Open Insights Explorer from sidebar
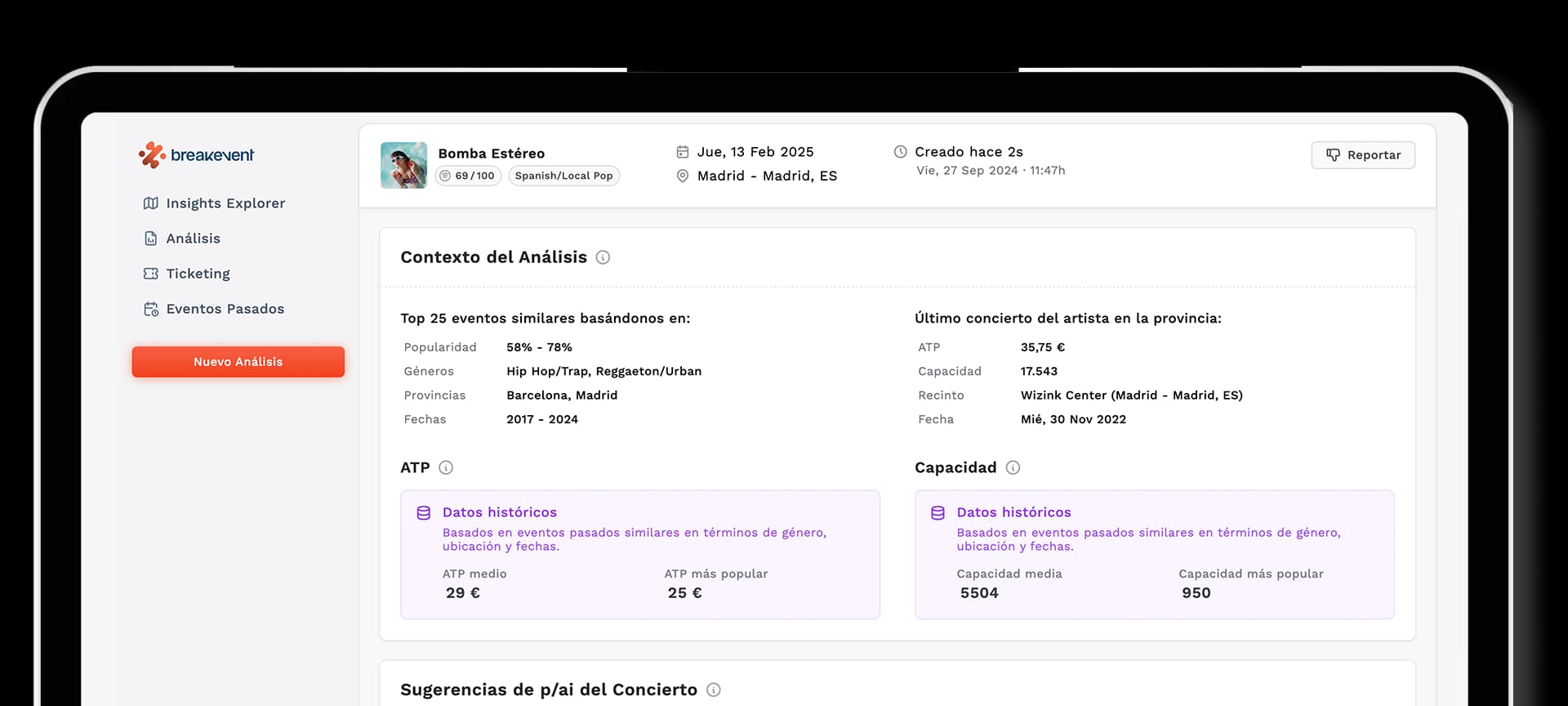1568x706 pixels. tap(214, 203)
